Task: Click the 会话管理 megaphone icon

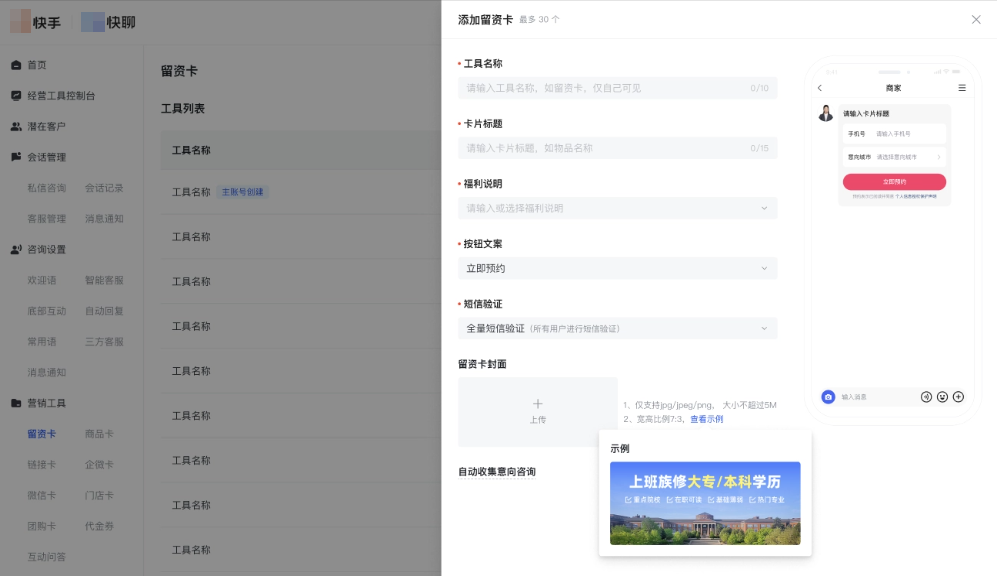Action: point(14,156)
